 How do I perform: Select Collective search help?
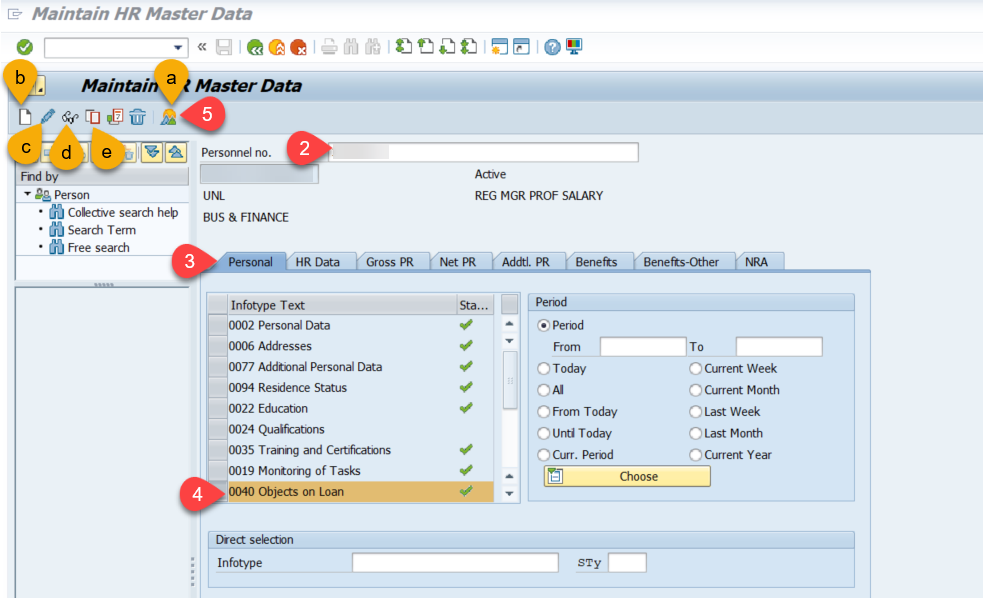123,212
